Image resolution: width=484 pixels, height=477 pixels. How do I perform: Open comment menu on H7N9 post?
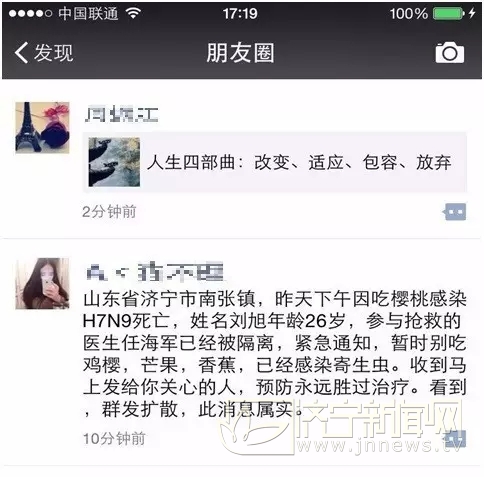(x=455, y=439)
